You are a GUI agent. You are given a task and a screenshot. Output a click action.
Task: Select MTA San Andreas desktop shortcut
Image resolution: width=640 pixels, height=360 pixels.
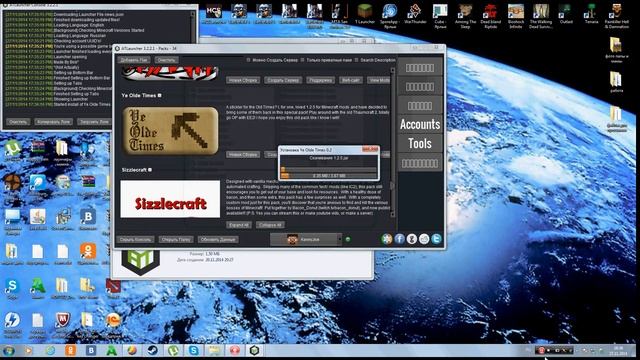click(339, 16)
